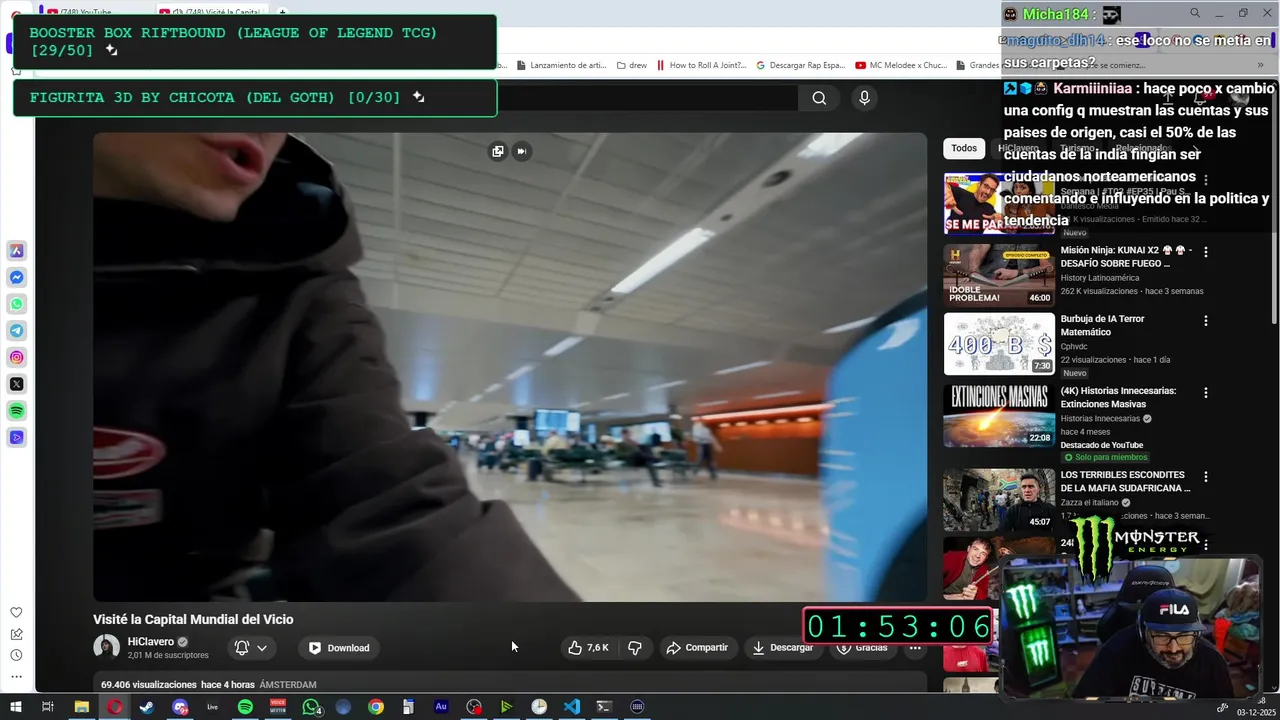
Task: Open options for Burbuja de IA video
Action: (1206, 321)
